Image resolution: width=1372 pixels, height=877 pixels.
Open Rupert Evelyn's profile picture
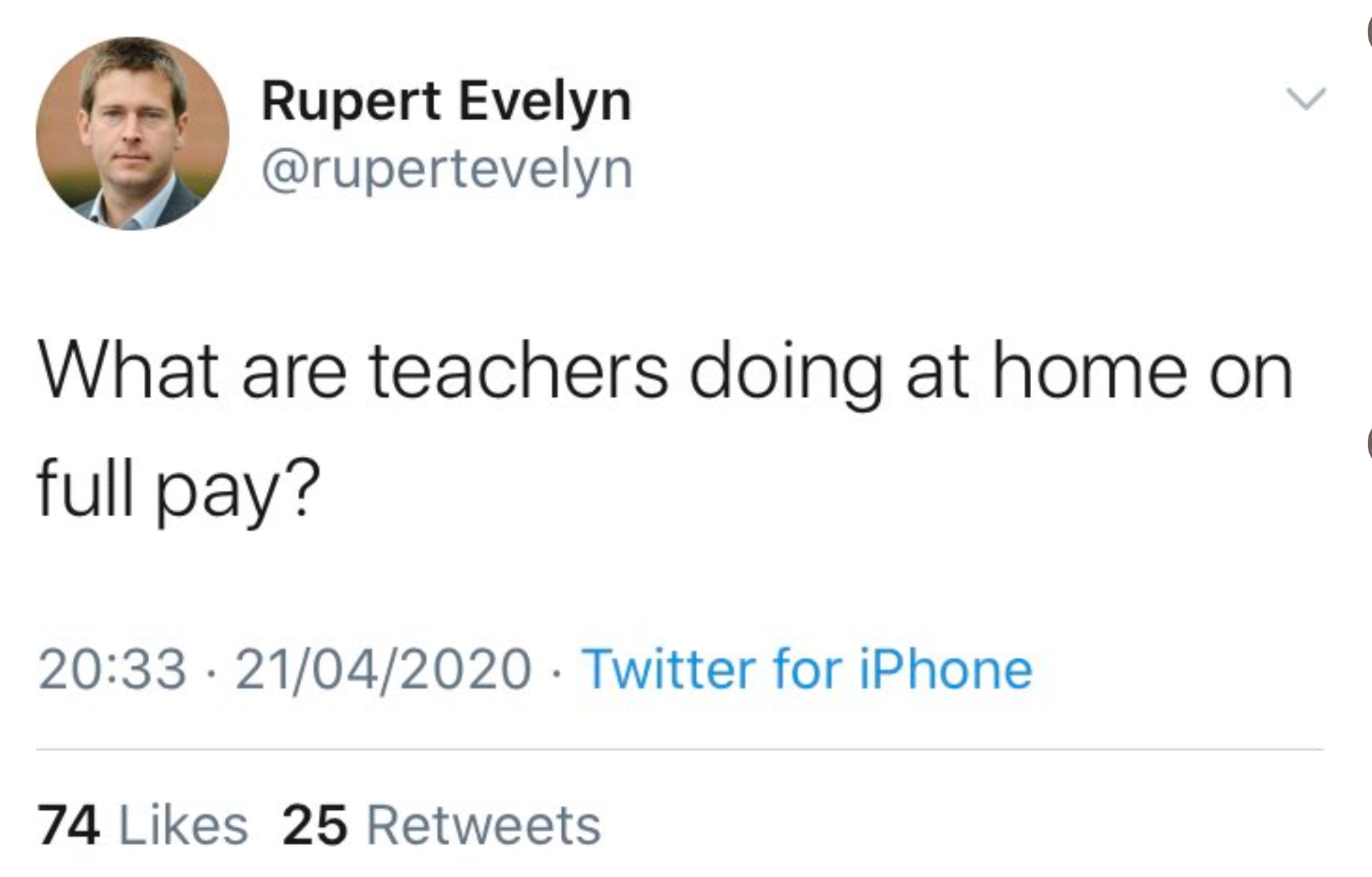[x=132, y=133]
